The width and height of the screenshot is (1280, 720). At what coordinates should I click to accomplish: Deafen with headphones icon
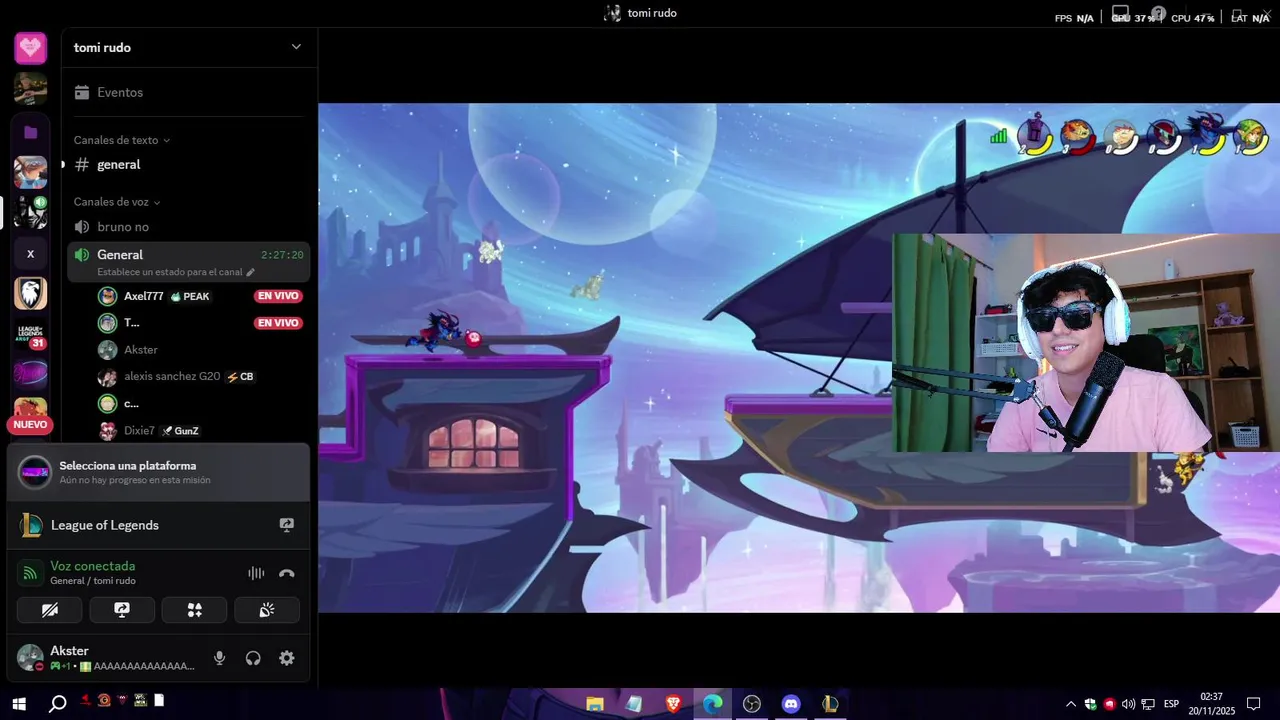[253, 658]
